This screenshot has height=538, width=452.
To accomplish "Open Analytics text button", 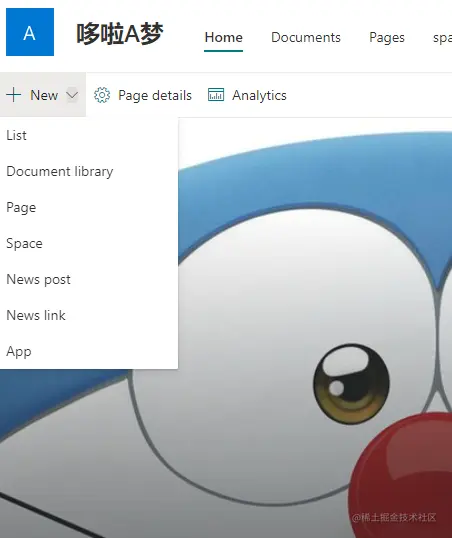I will (x=259, y=95).
